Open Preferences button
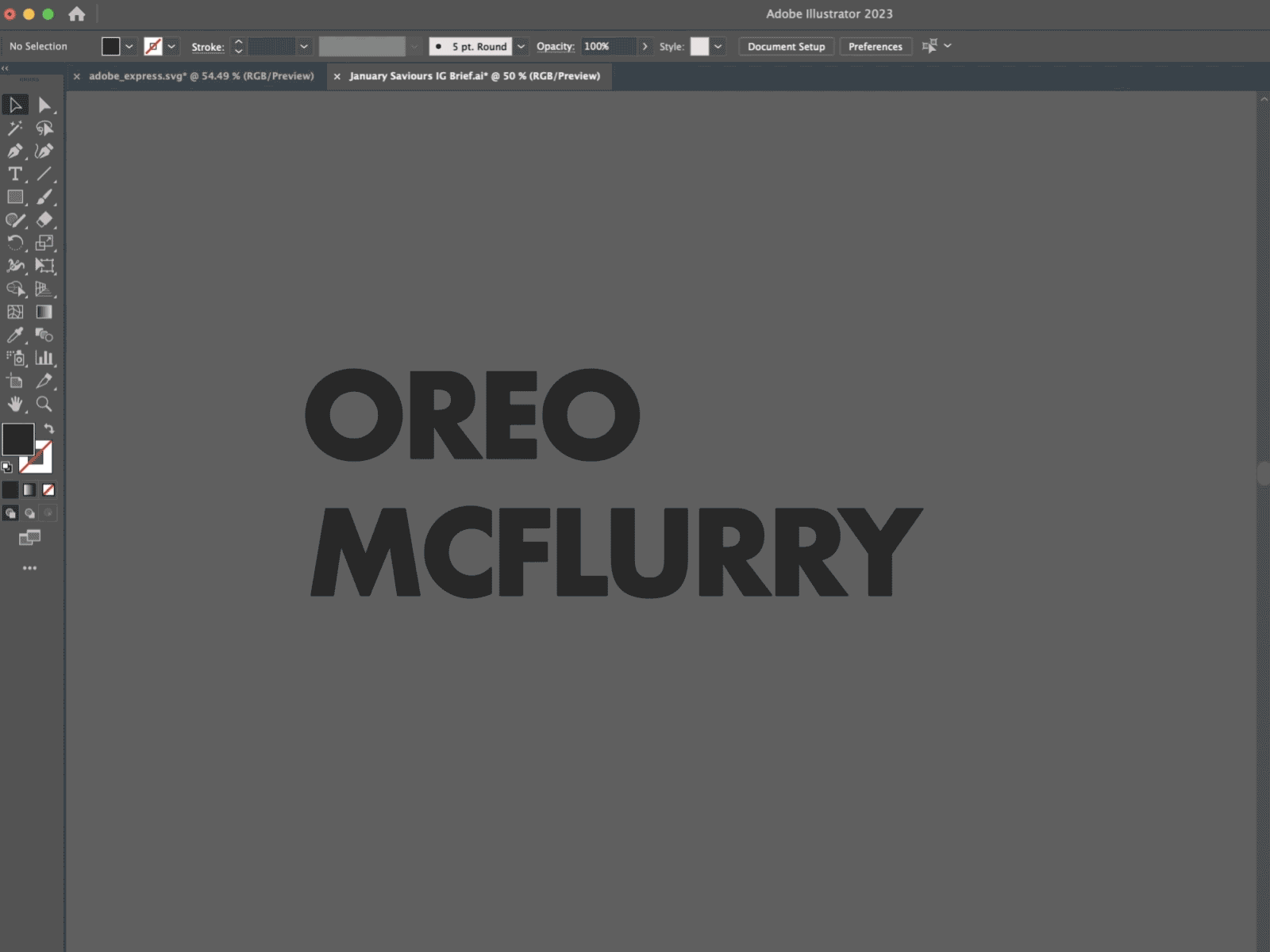The image size is (1270, 952). [x=876, y=46]
